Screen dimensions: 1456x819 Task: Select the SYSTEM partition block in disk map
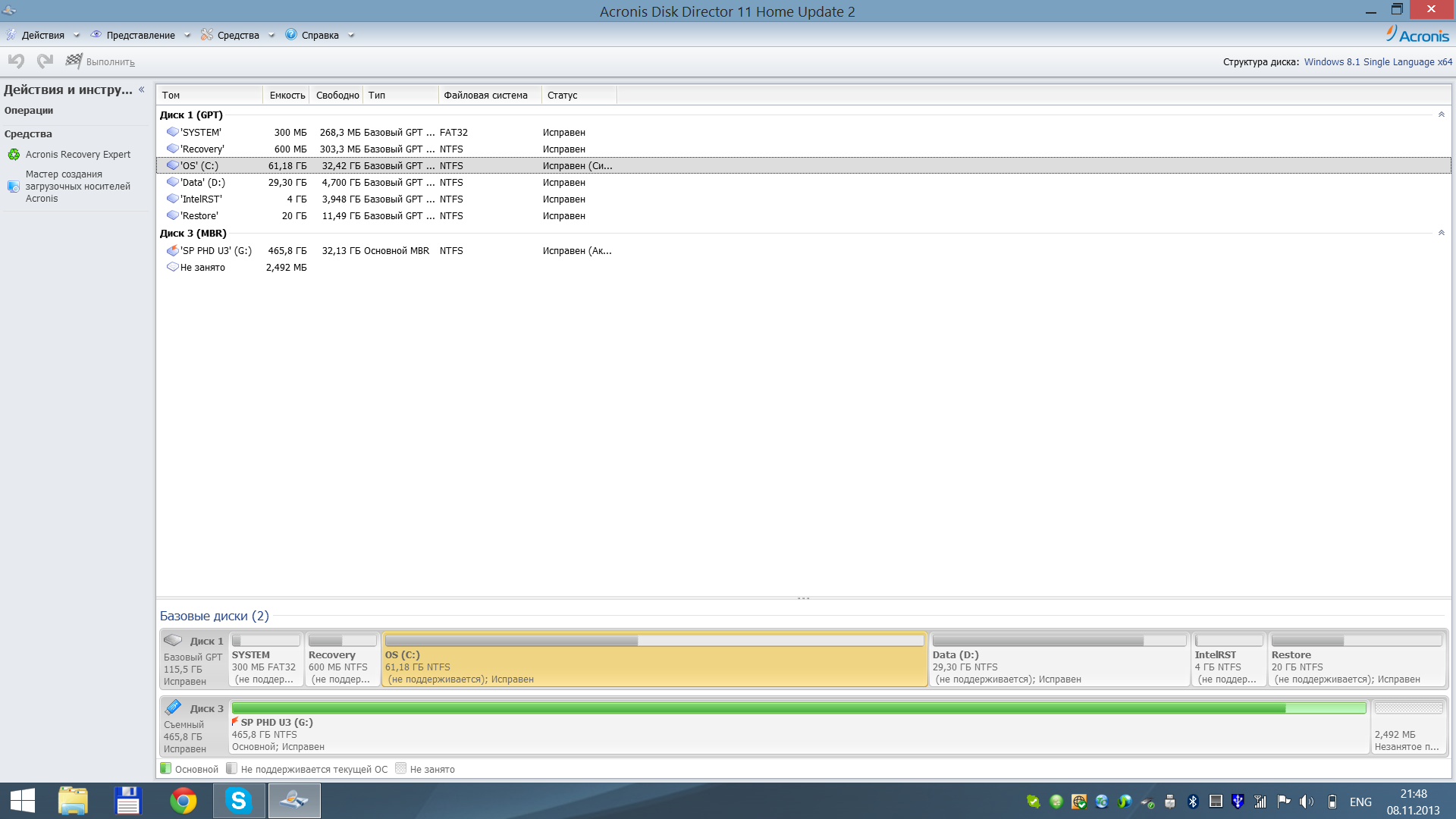265,660
